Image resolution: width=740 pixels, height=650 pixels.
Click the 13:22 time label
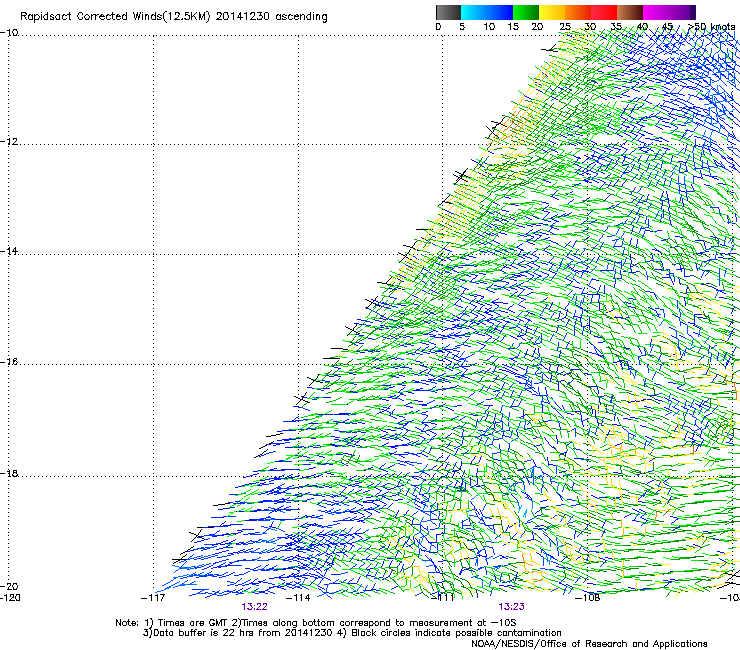(254, 607)
